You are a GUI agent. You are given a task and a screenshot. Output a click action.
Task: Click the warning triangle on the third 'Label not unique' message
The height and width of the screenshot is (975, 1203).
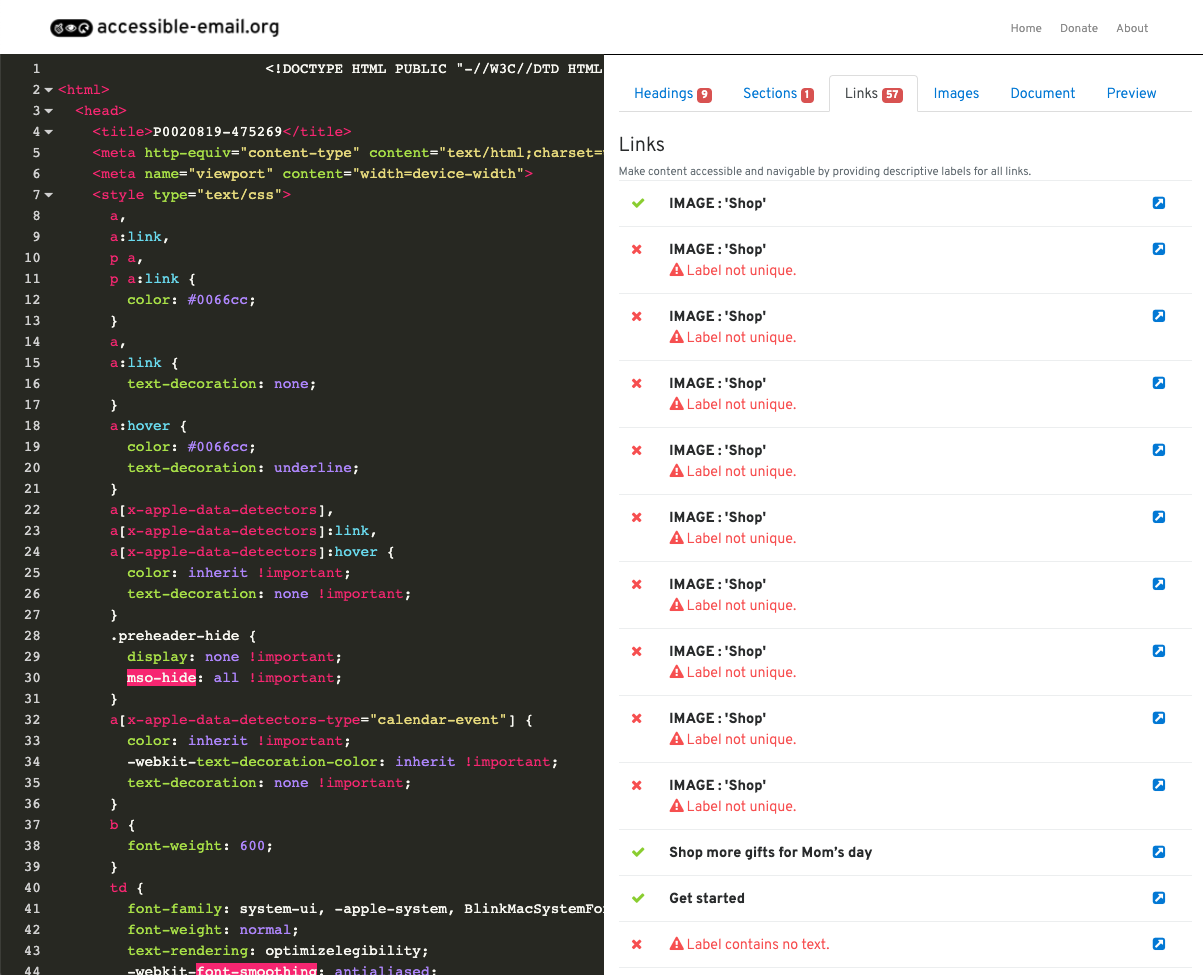[x=676, y=404]
